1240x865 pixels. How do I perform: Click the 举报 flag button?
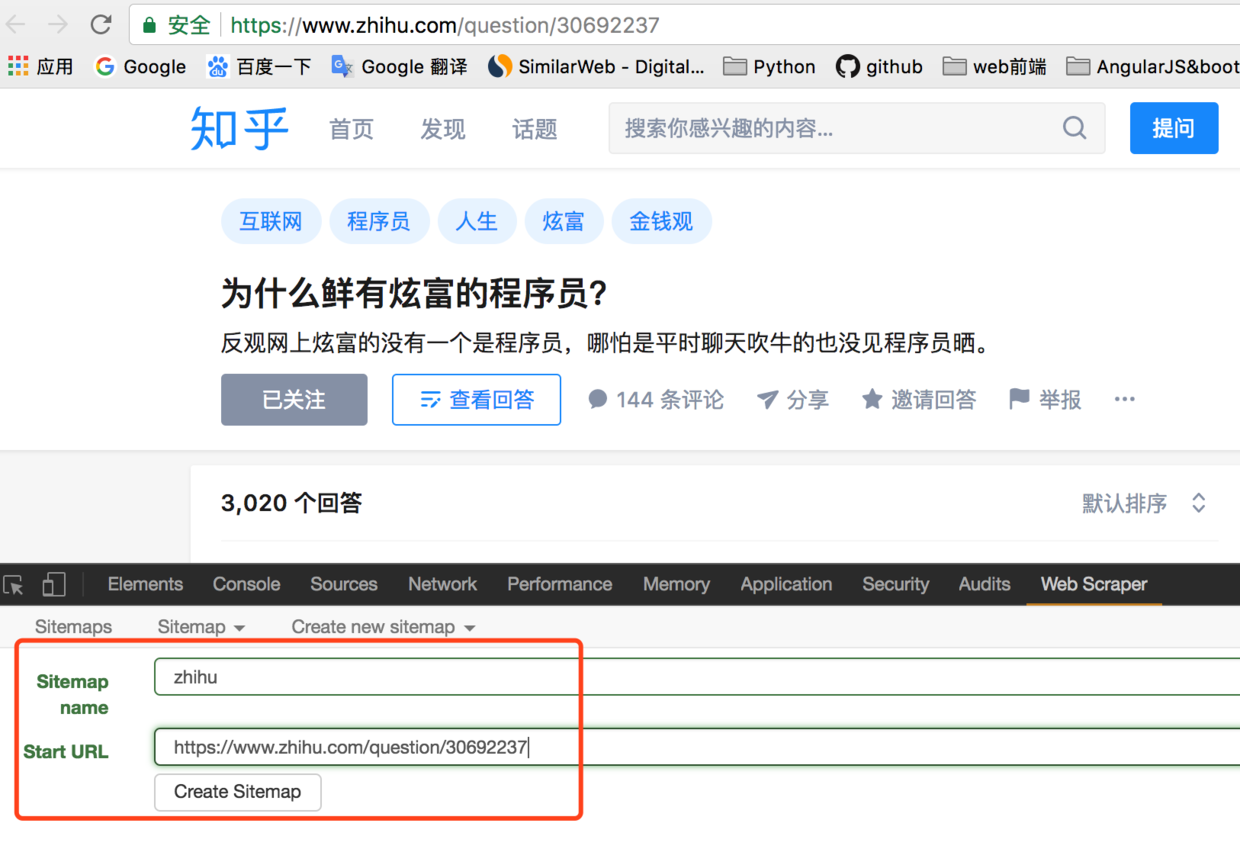[x=1045, y=400]
